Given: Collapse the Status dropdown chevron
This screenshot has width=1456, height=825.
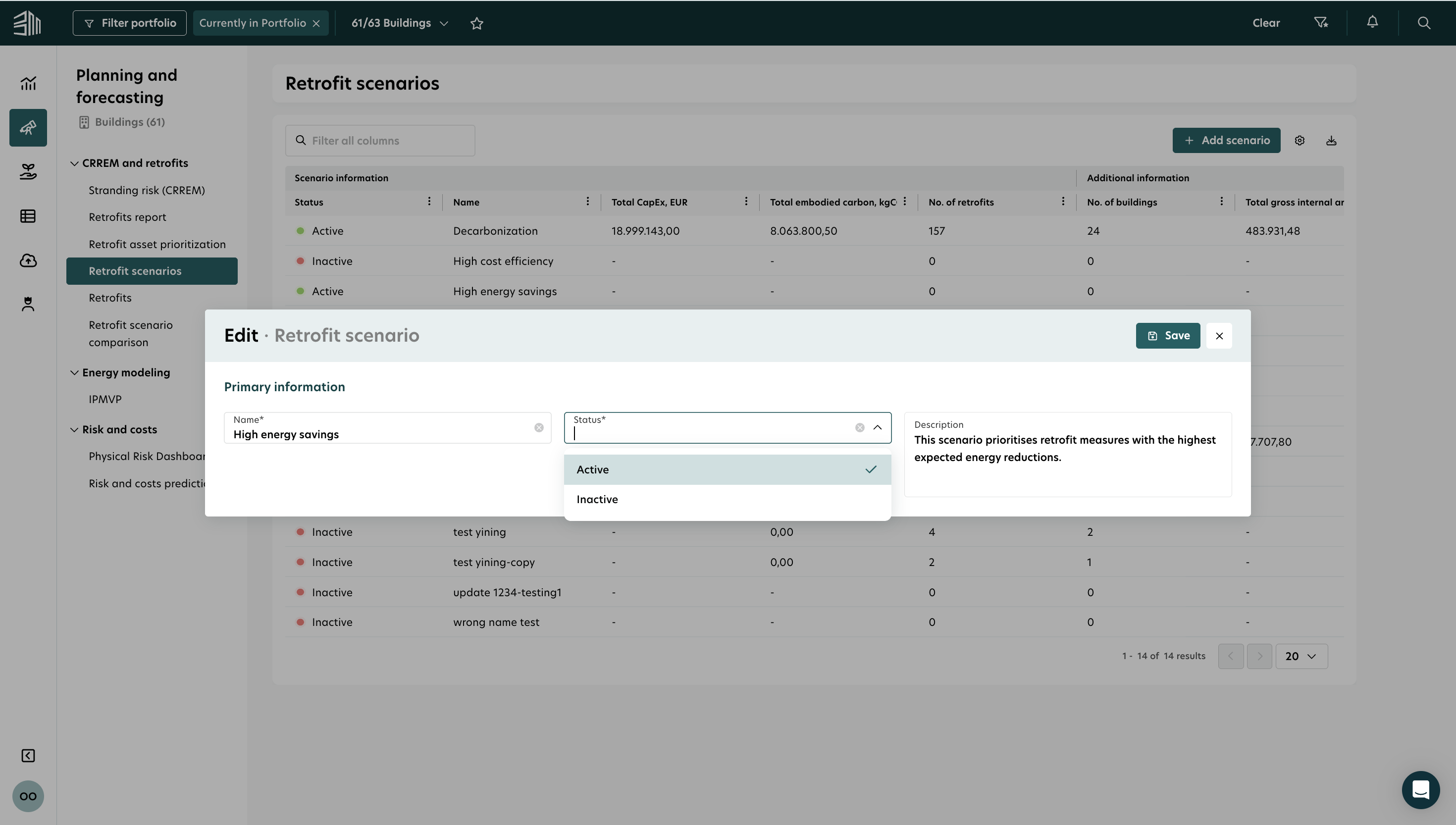Looking at the screenshot, I should coord(878,428).
